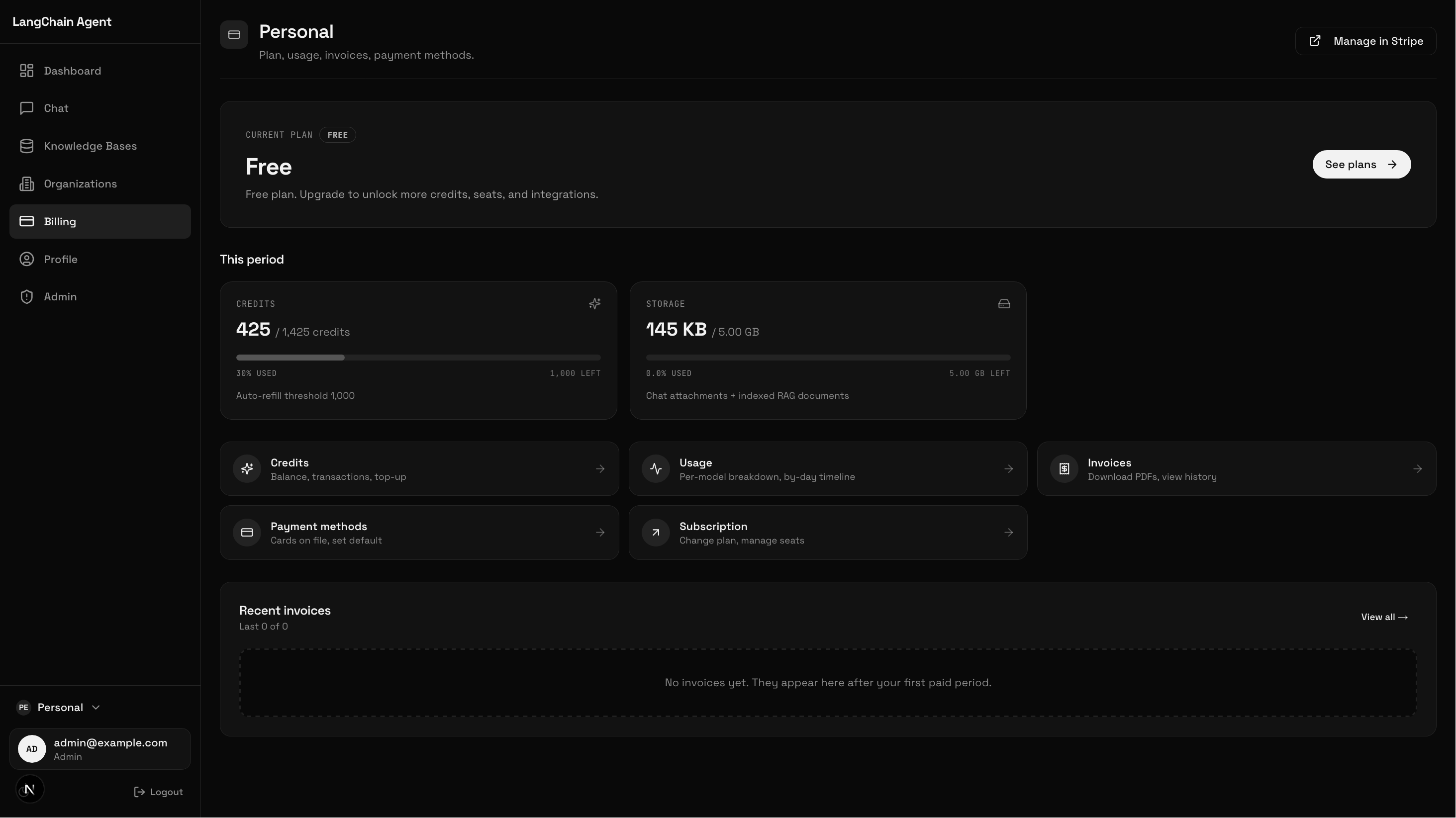1456x818 pixels.
Task: Click the card icon beside the Personal heading
Action: coord(234,35)
